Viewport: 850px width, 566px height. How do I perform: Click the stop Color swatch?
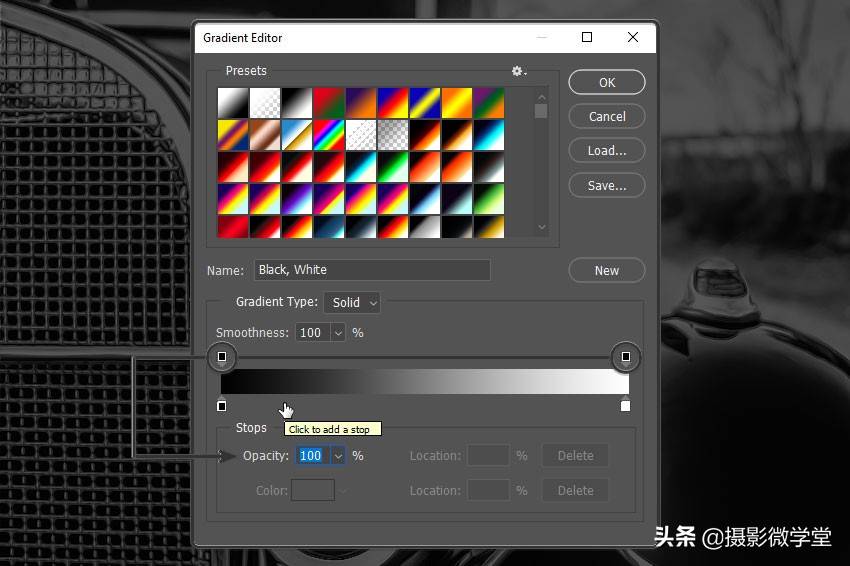[313, 490]
